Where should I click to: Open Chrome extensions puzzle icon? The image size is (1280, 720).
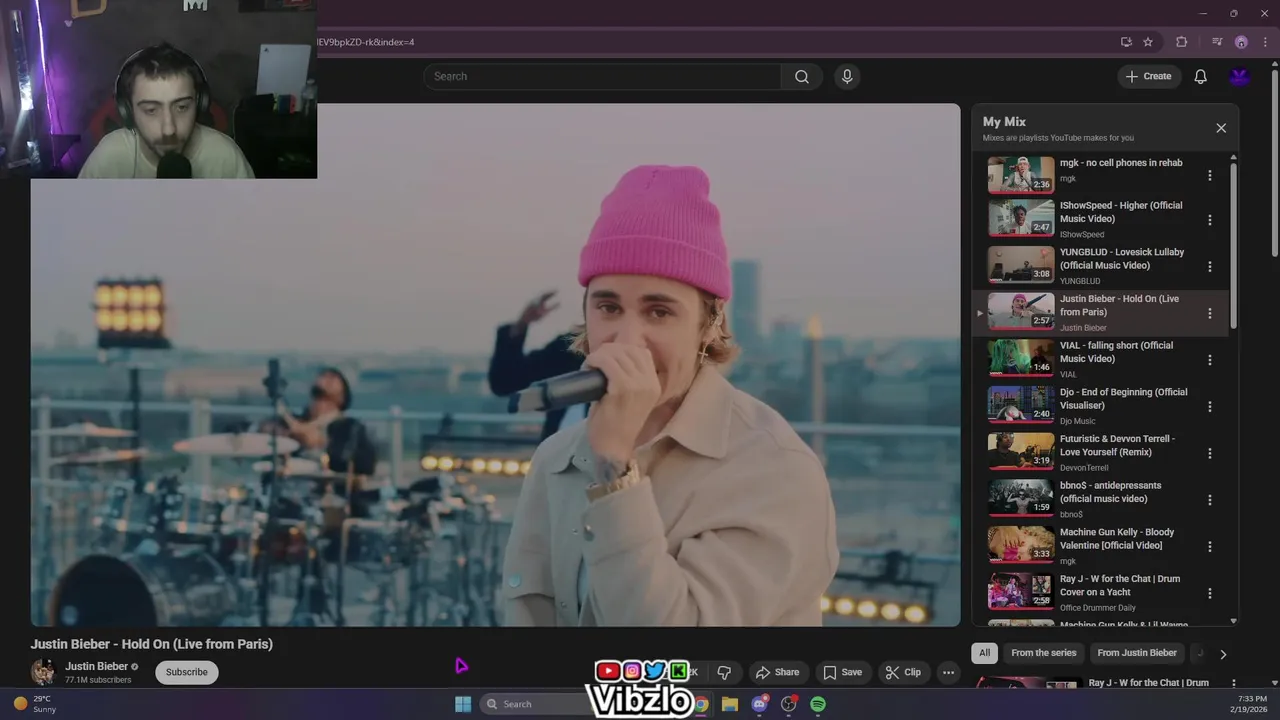1182,42
